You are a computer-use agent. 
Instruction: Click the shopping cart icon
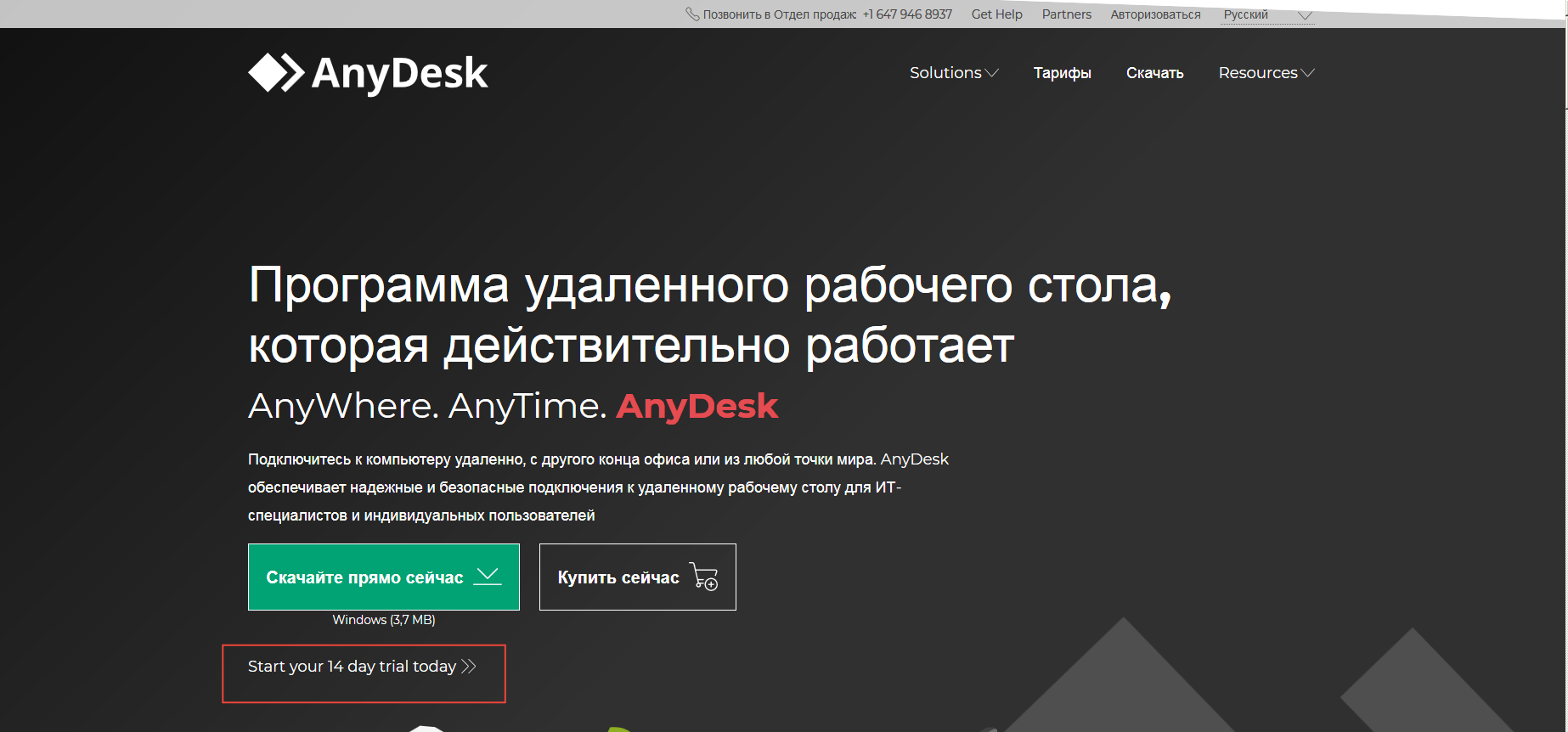pyautogui.click(x=704, y=577)
